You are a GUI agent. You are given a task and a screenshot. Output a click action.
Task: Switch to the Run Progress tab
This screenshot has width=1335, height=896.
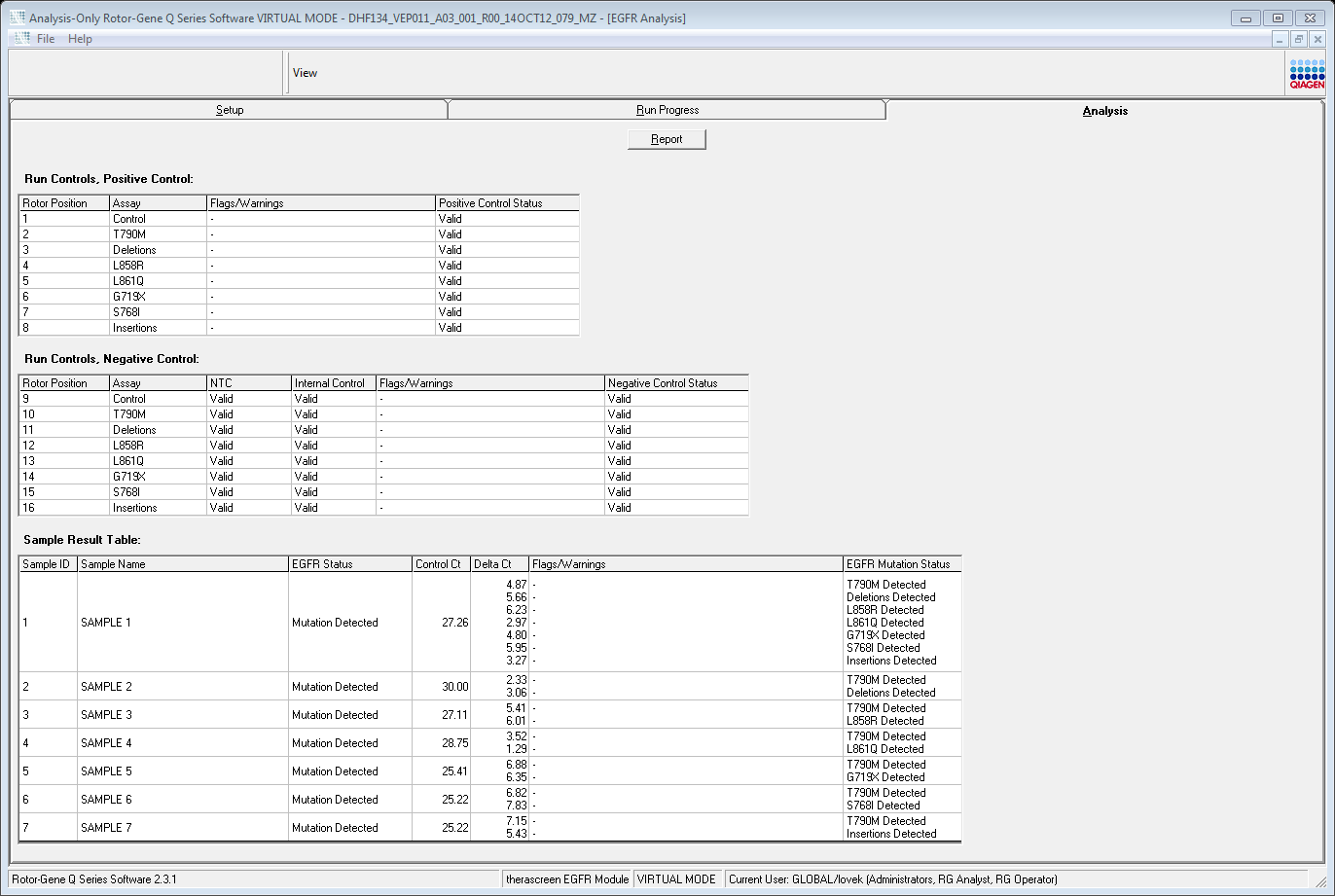coord(667,110)
